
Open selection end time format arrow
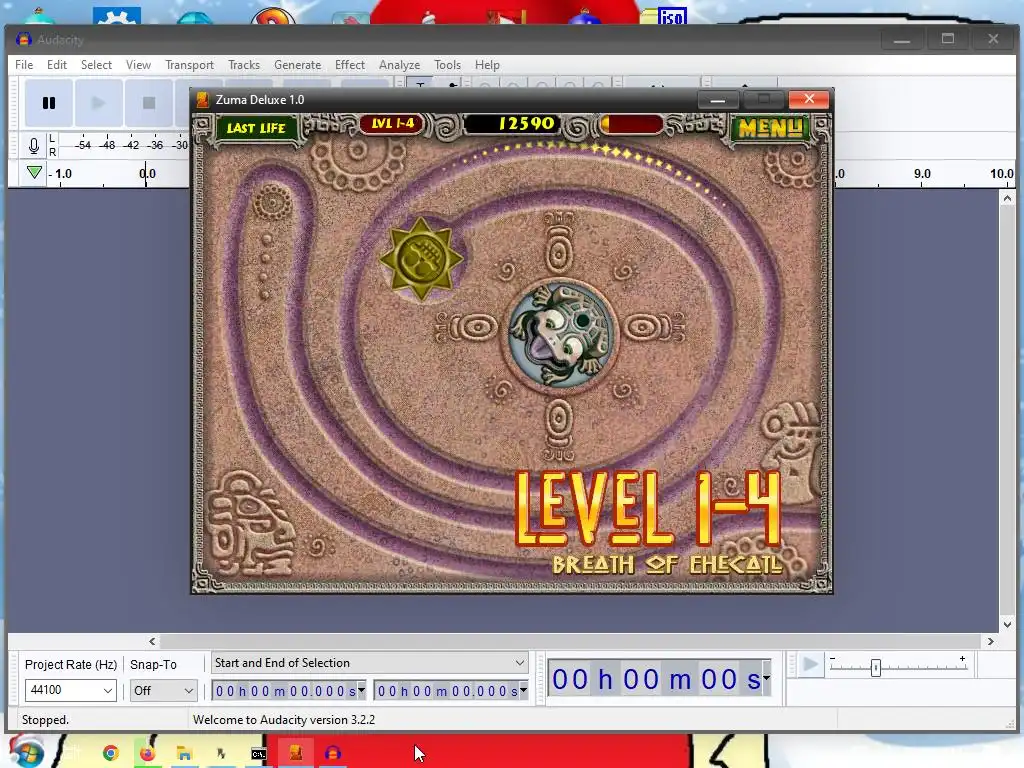523,690
